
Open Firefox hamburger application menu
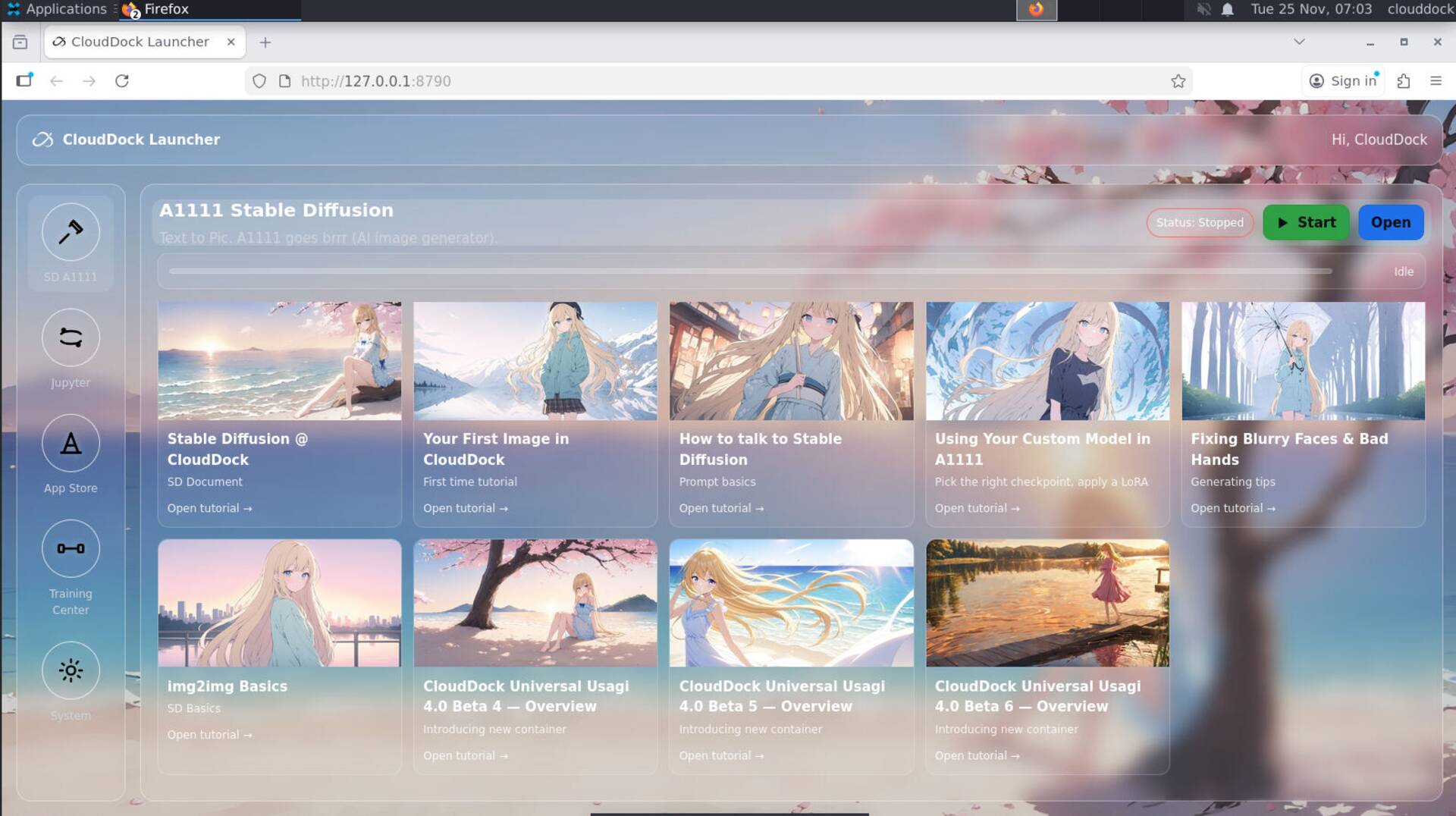pyautogui.click(x=1436, y=81)
